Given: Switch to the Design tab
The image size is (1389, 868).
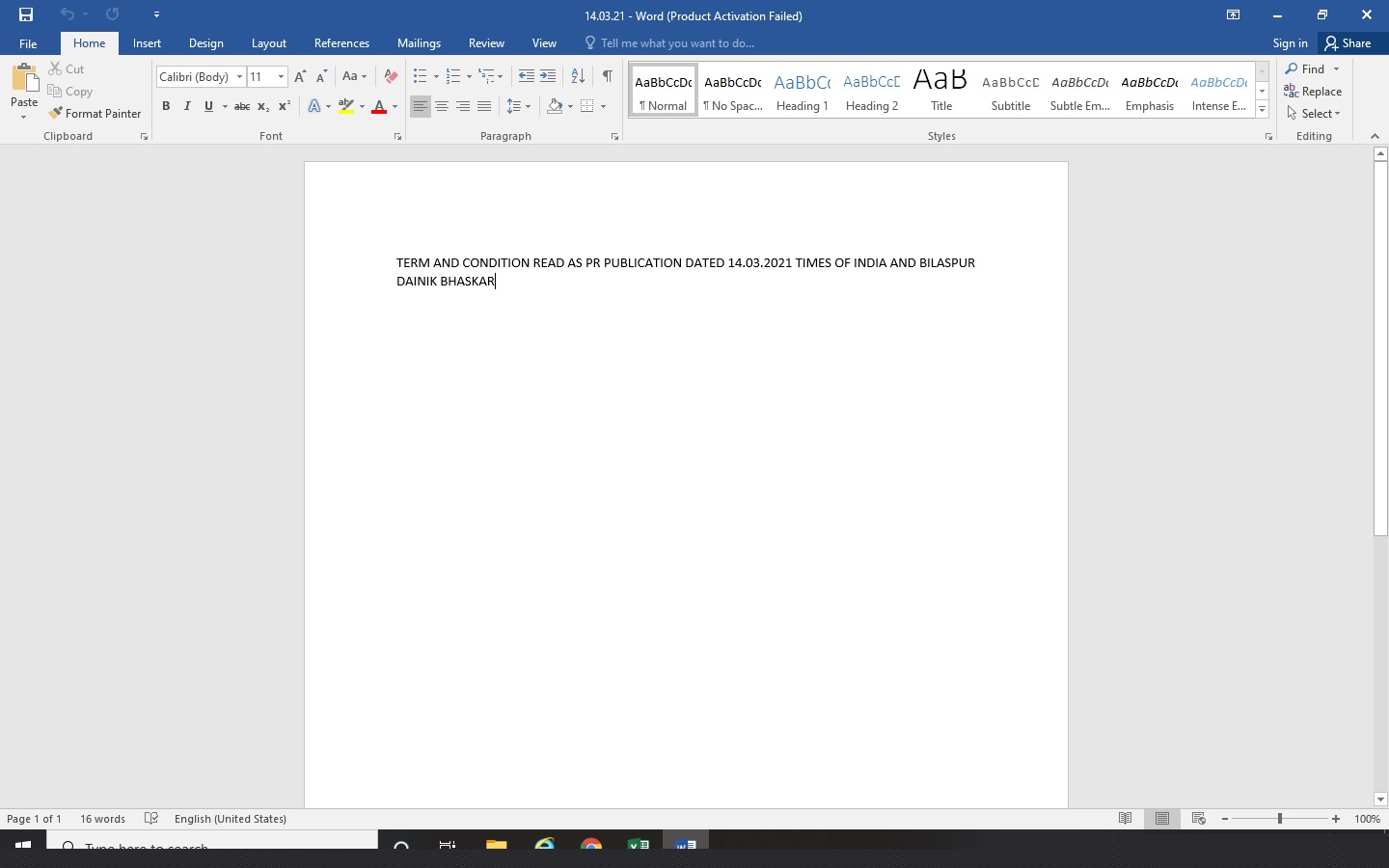Looking at the screenshot, I should coord(206,43).
